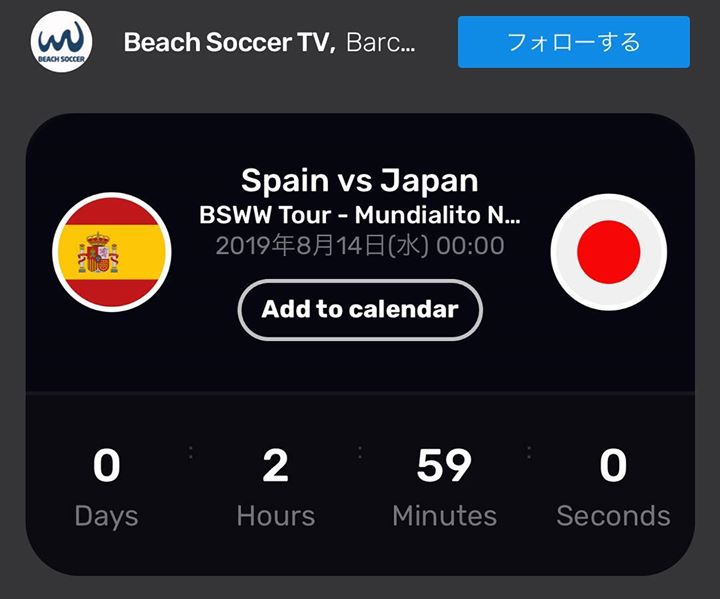Tap the Minutes label

point(444,516)
